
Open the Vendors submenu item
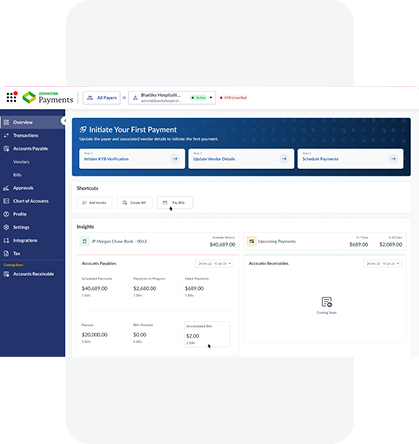point(21,162)
